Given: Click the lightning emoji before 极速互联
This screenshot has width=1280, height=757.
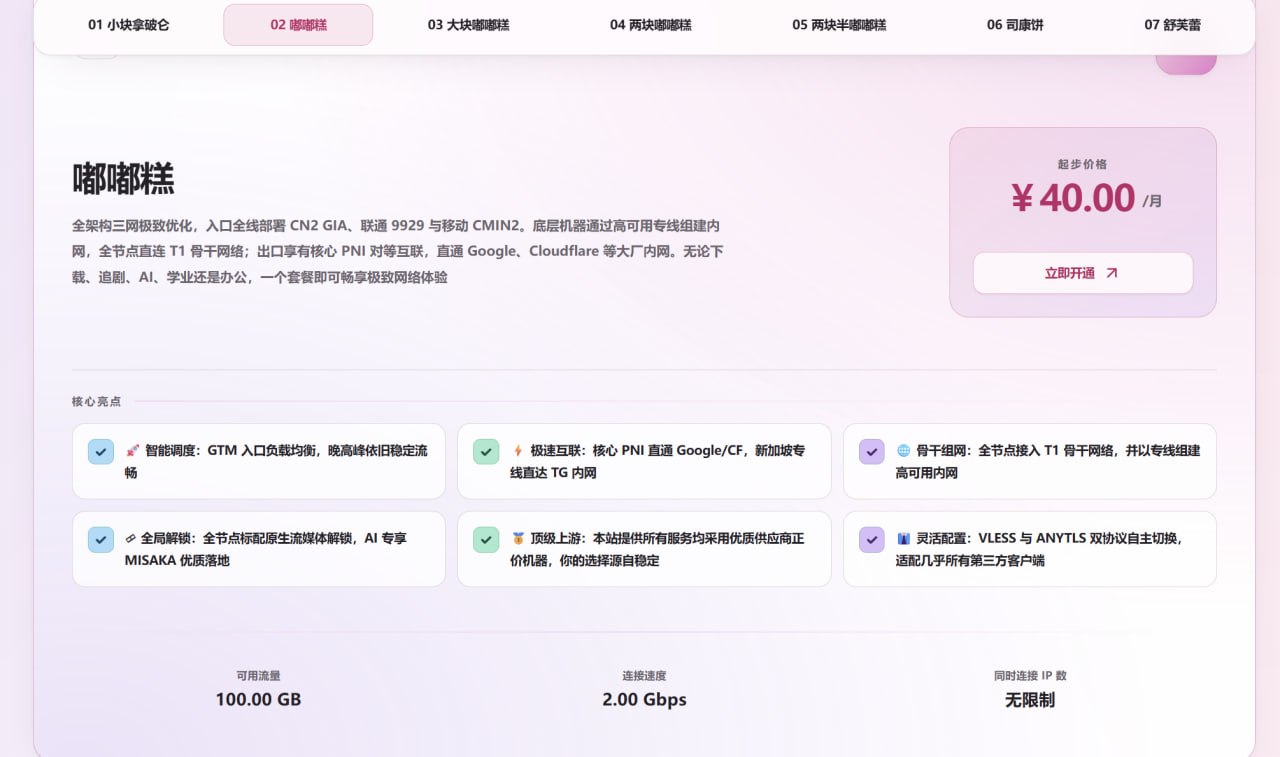Looking at the screenshot, I should pyautogui.click(x=518, y=451).
